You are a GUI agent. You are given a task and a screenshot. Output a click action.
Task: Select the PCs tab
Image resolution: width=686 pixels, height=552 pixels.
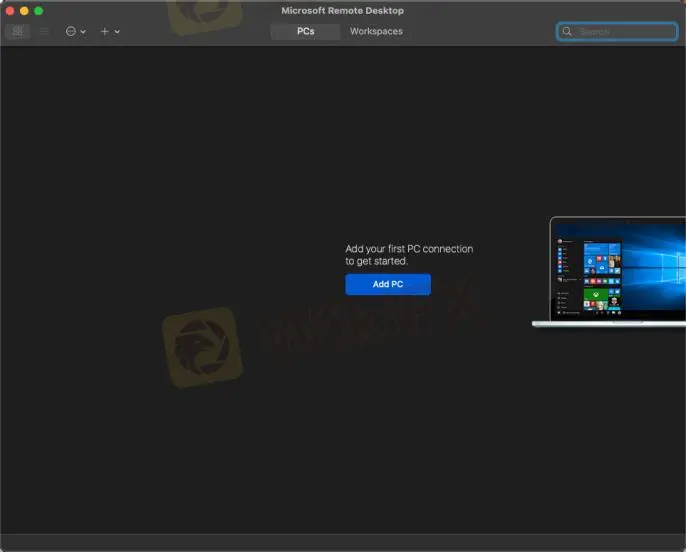[x=305, y=32]
